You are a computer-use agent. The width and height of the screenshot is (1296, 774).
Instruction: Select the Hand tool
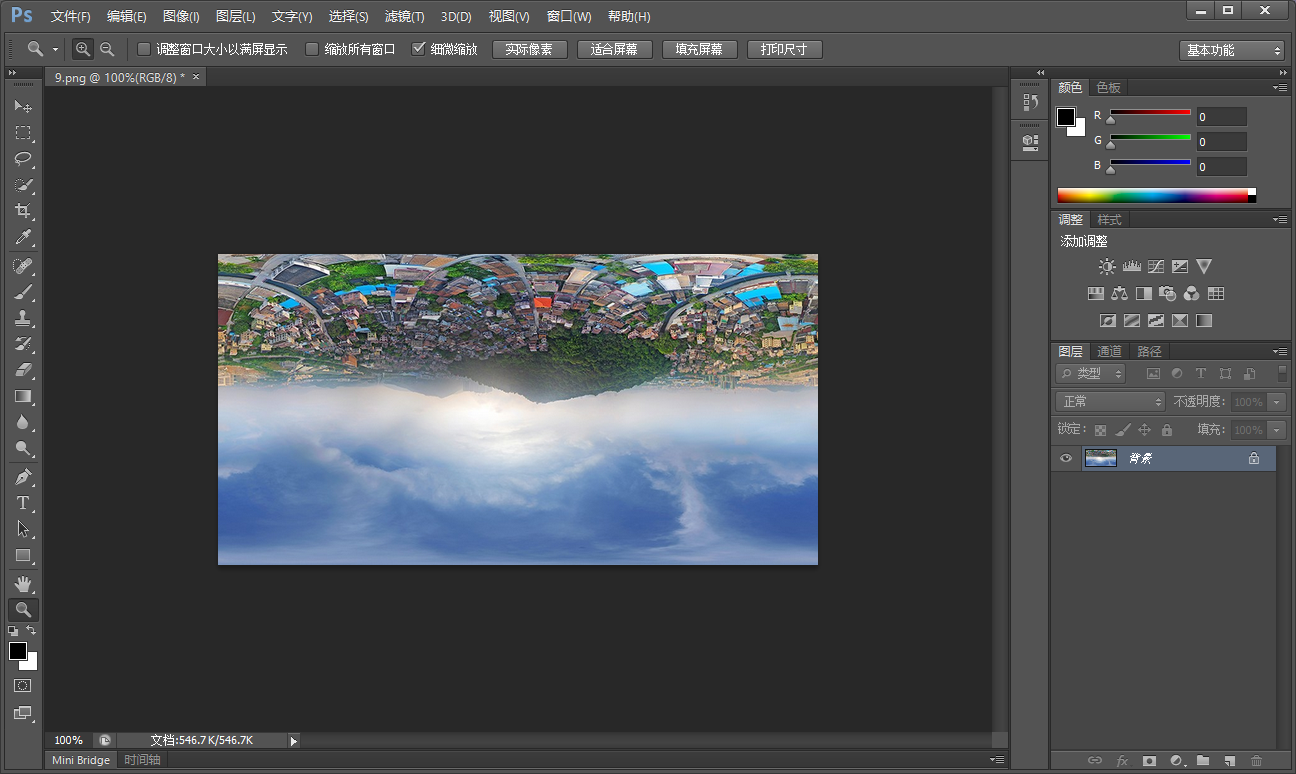[23, 584]
